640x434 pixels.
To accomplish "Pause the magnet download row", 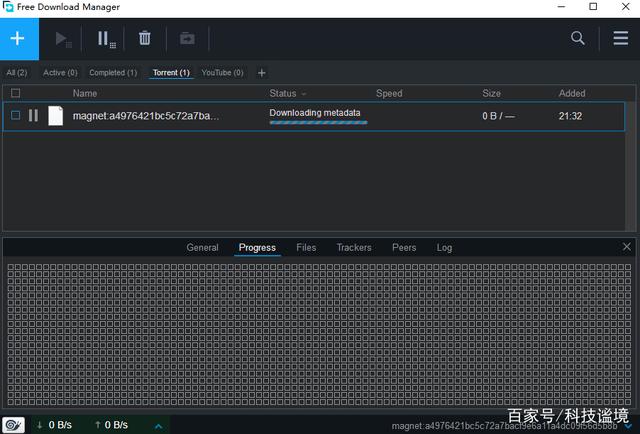I will [x=33, y=116].
